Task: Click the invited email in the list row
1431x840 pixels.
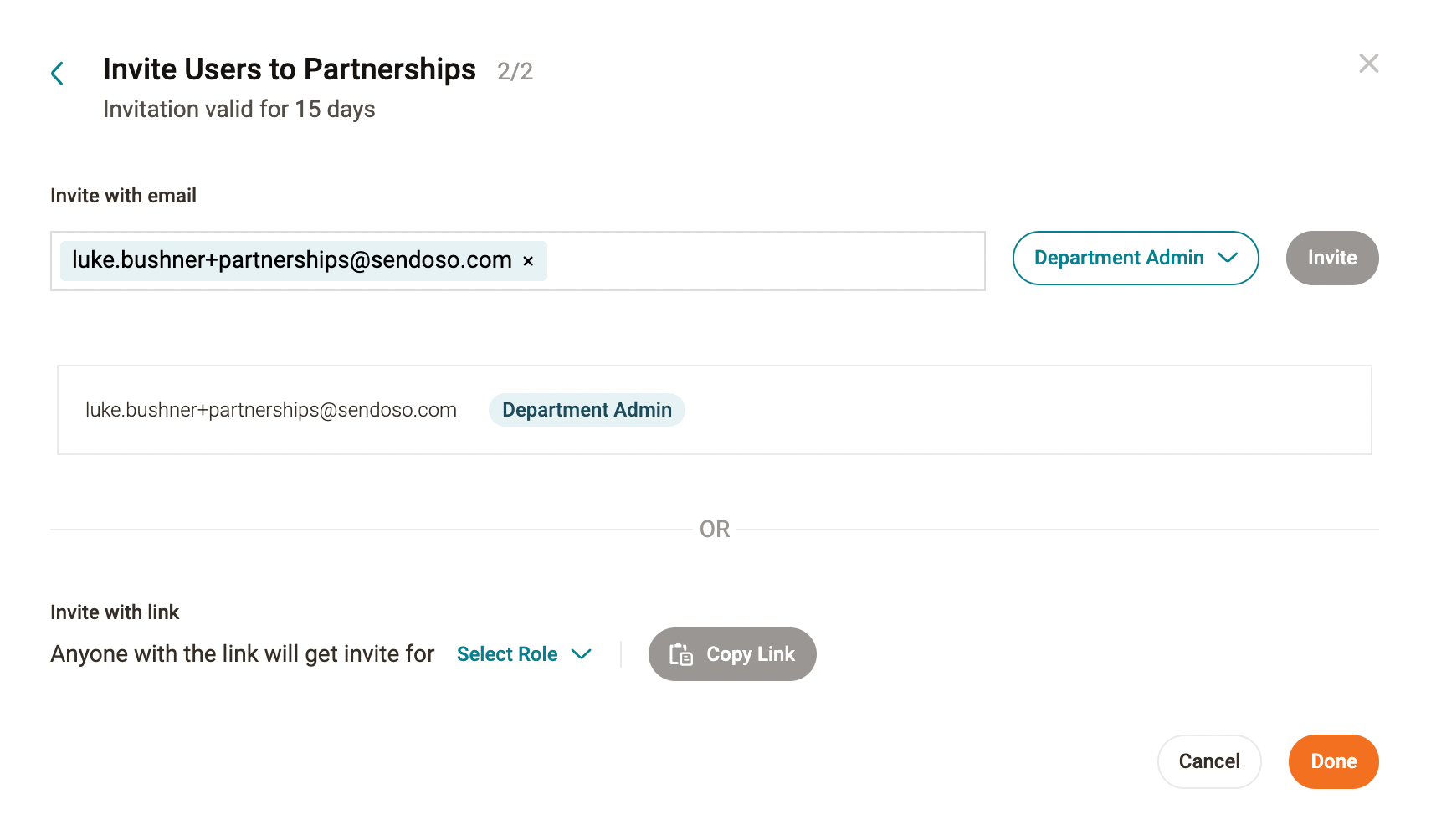Action: tap(271, 410)
